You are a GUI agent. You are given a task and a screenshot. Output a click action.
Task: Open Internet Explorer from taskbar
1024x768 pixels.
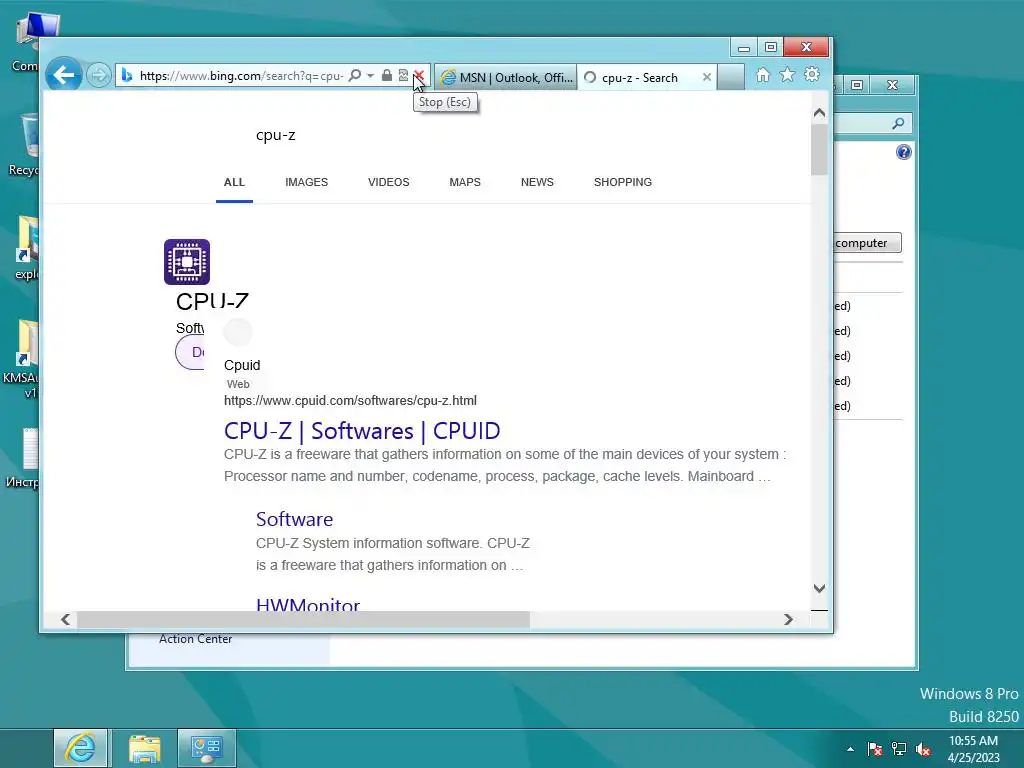80,748
